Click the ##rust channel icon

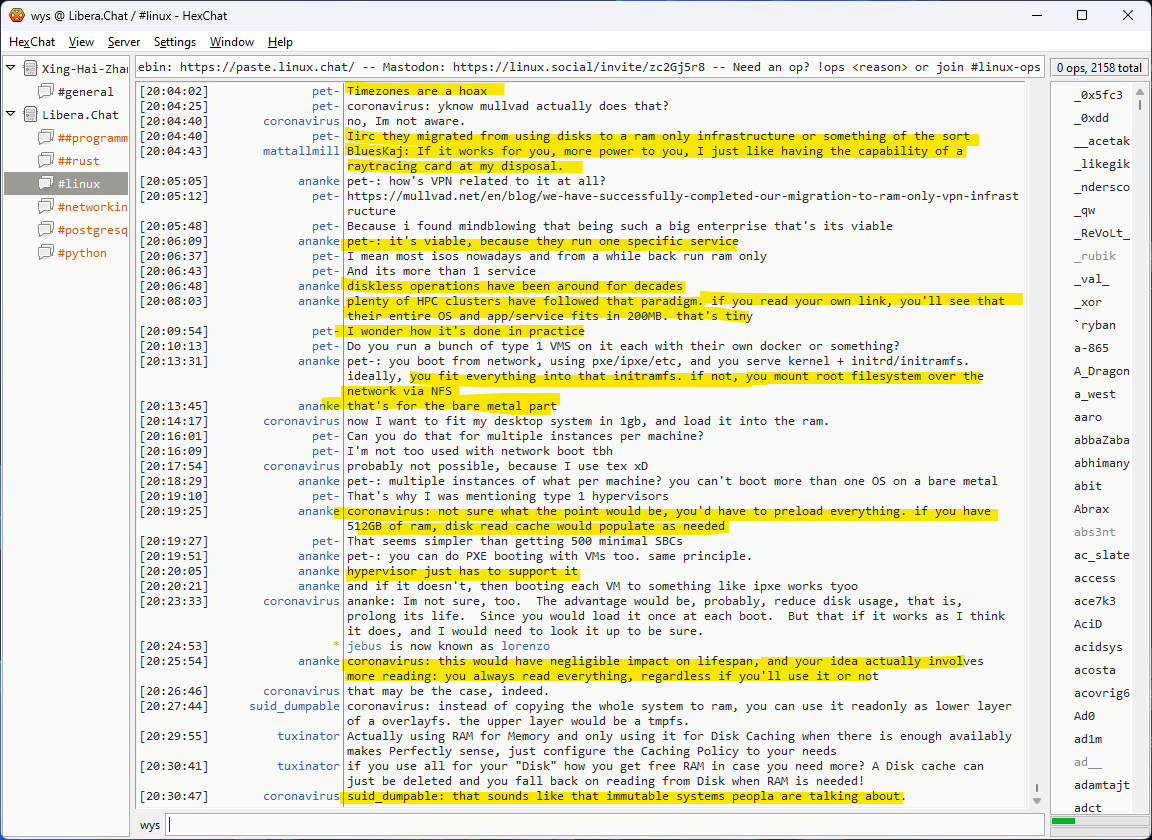pyautogui.click(x=45, y=161)
